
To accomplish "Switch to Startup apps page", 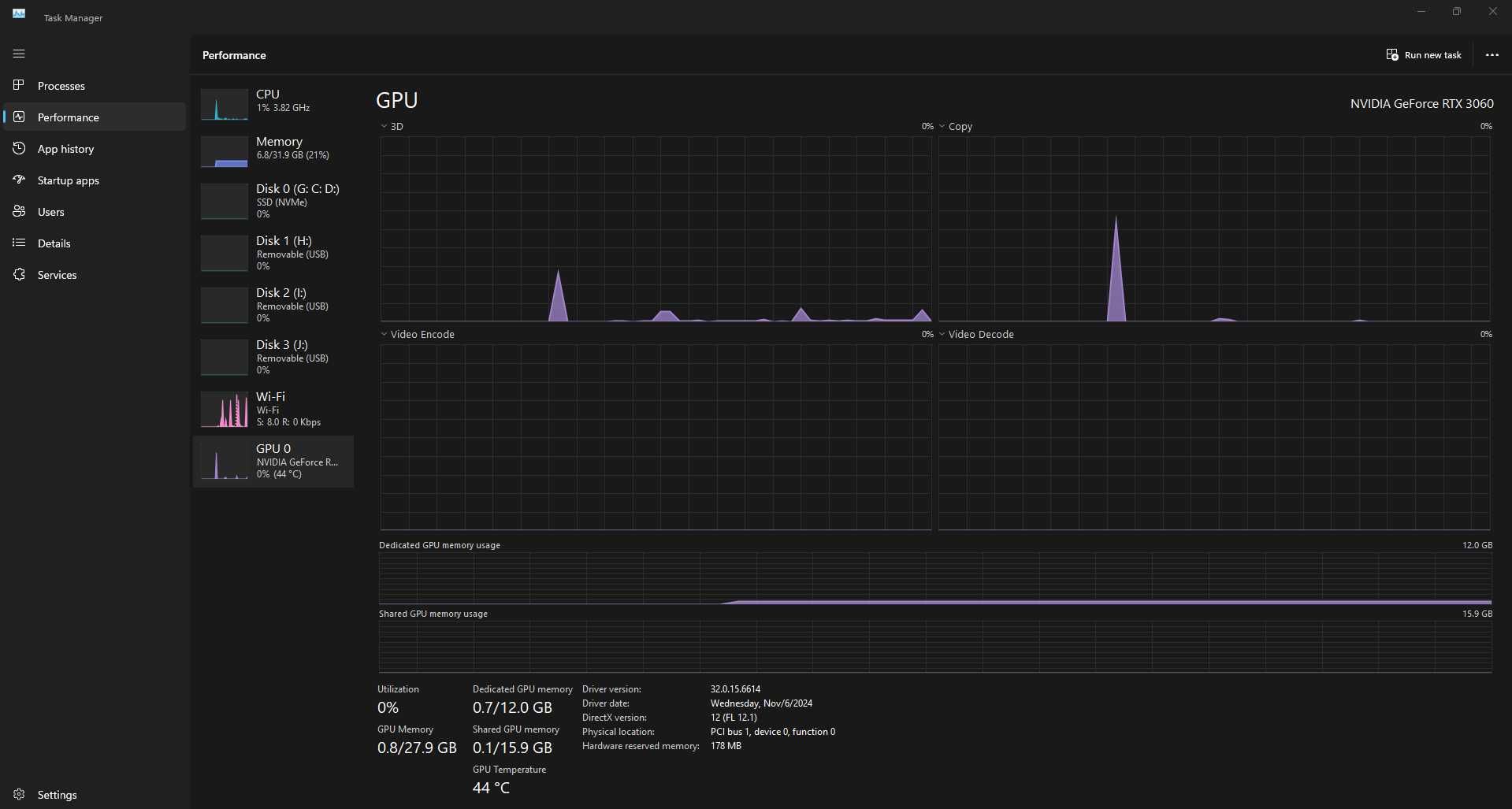I will pos(95,180).
